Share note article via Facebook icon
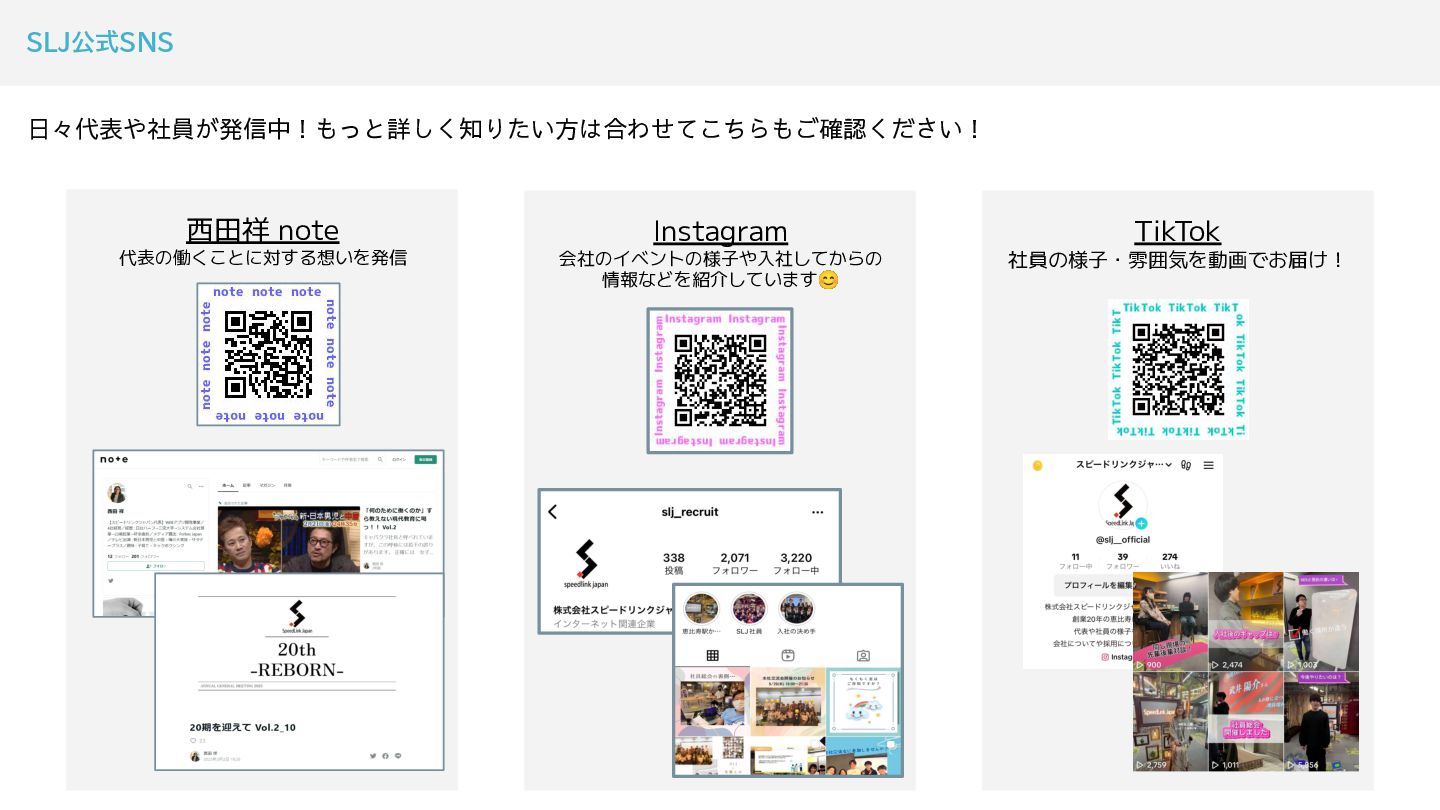The width and height of the screenshot is (1440, 810). pyautogui.click(x=385, y=756)
